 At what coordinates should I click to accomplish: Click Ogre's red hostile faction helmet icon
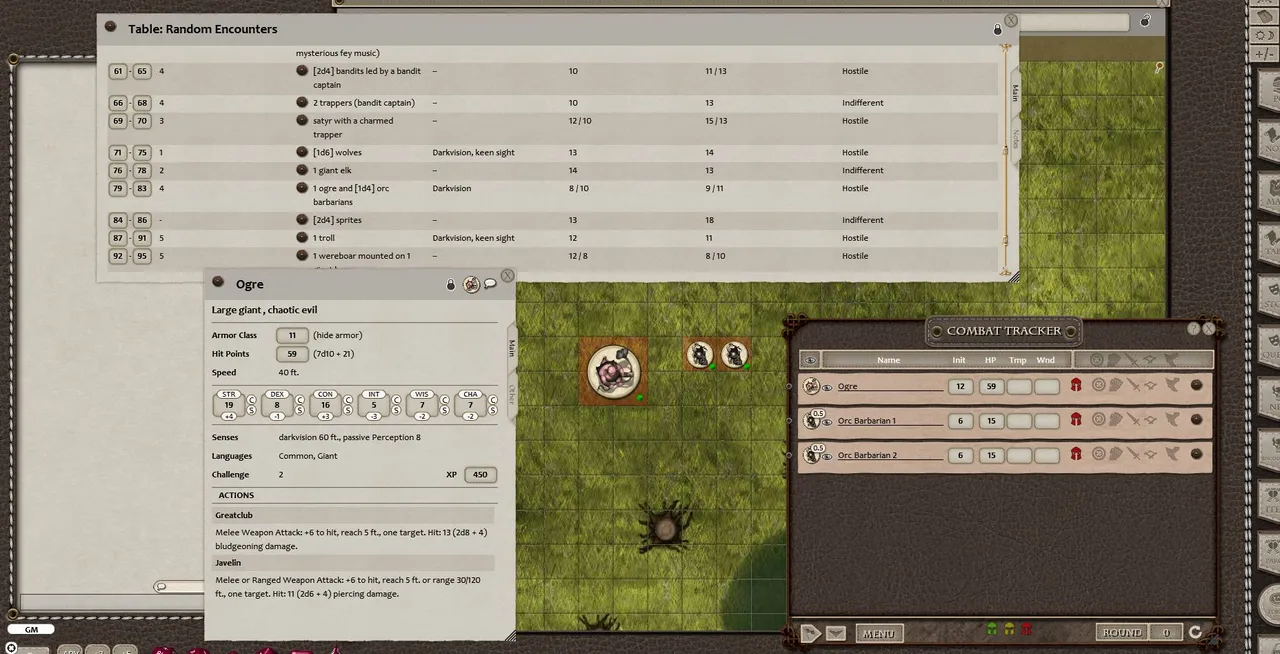tap(1076, 385)
